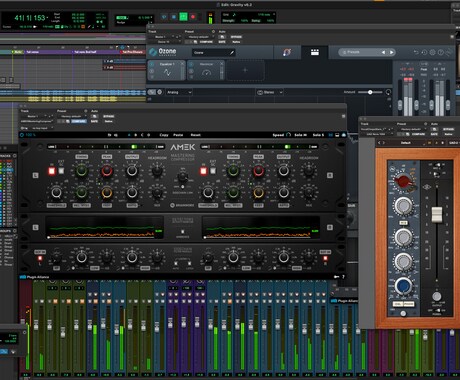
Task: Select settings slot D in AMEK toolbar
Action: pyautogui.click(x=149, y=135)
